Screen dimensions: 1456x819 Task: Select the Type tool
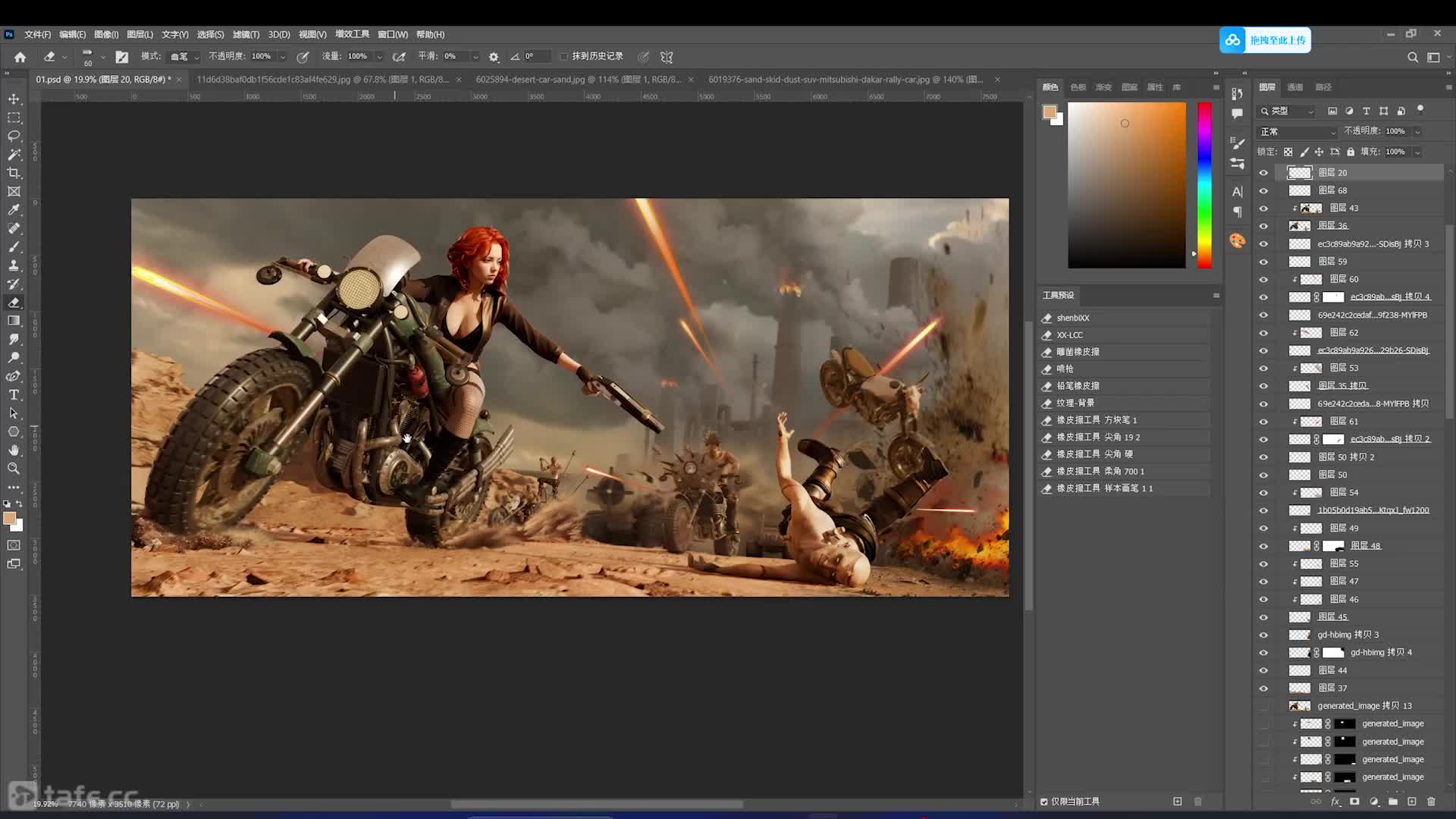[x=14, y=394]
